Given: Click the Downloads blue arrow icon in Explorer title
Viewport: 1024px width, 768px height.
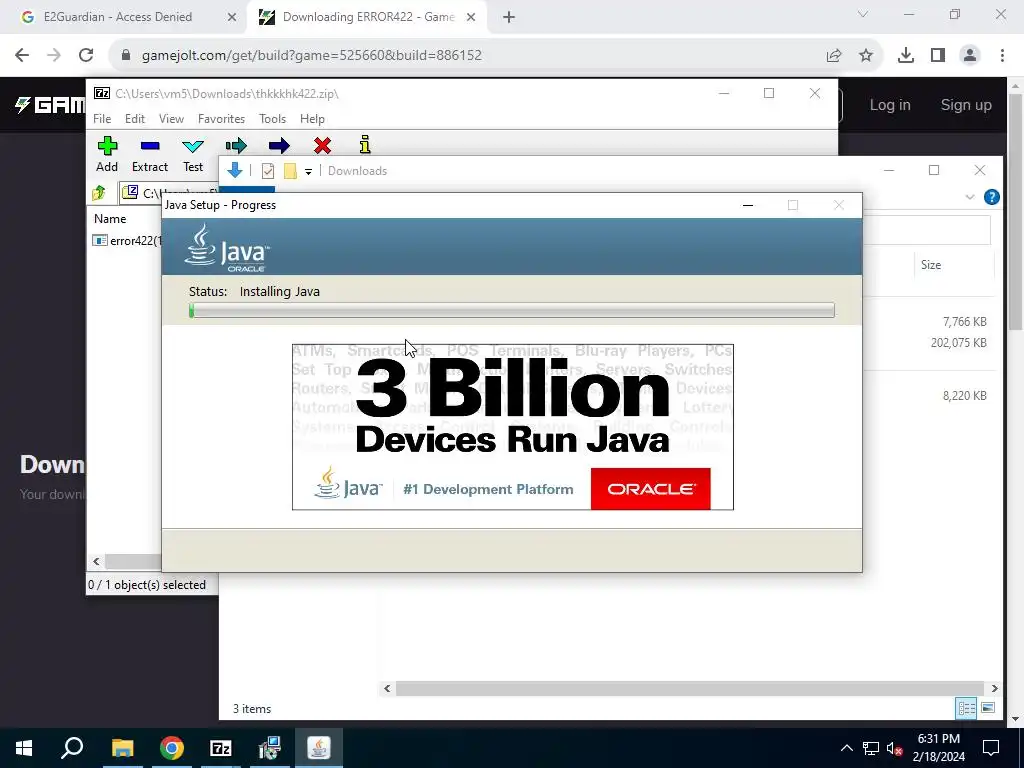Looking at the screenshot, I should coord(234,170).
